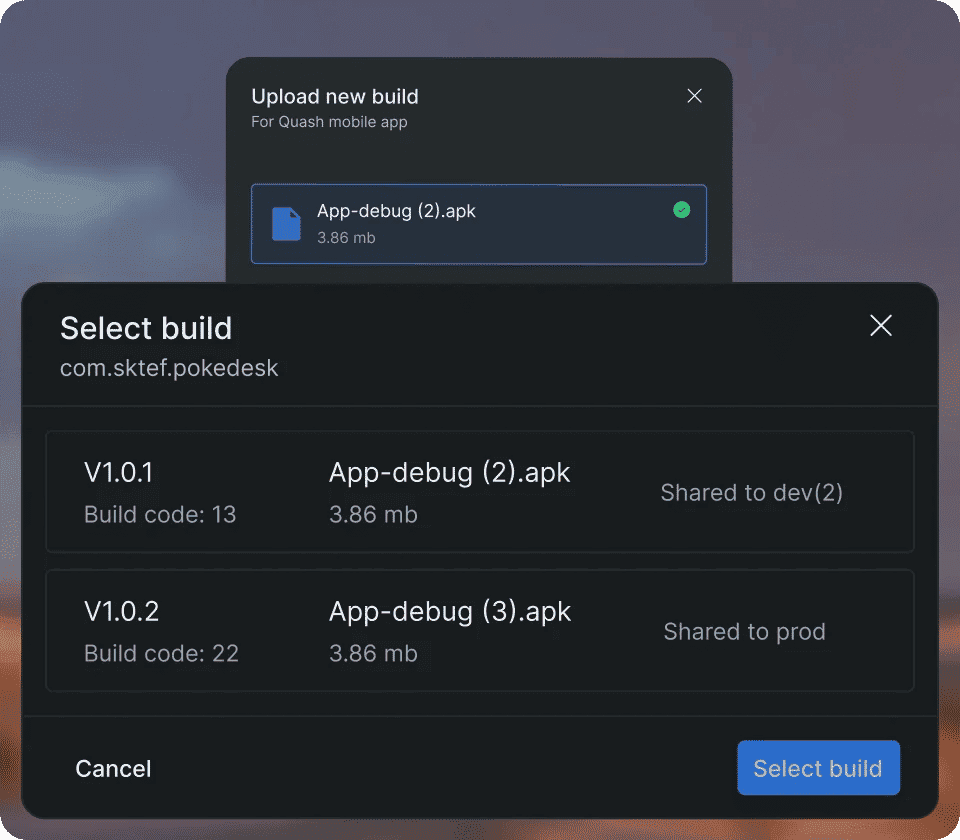Screen dimensions: 960x840
Task: Click the App-debug (2).apk file card
Action: [x=479, y=224]
